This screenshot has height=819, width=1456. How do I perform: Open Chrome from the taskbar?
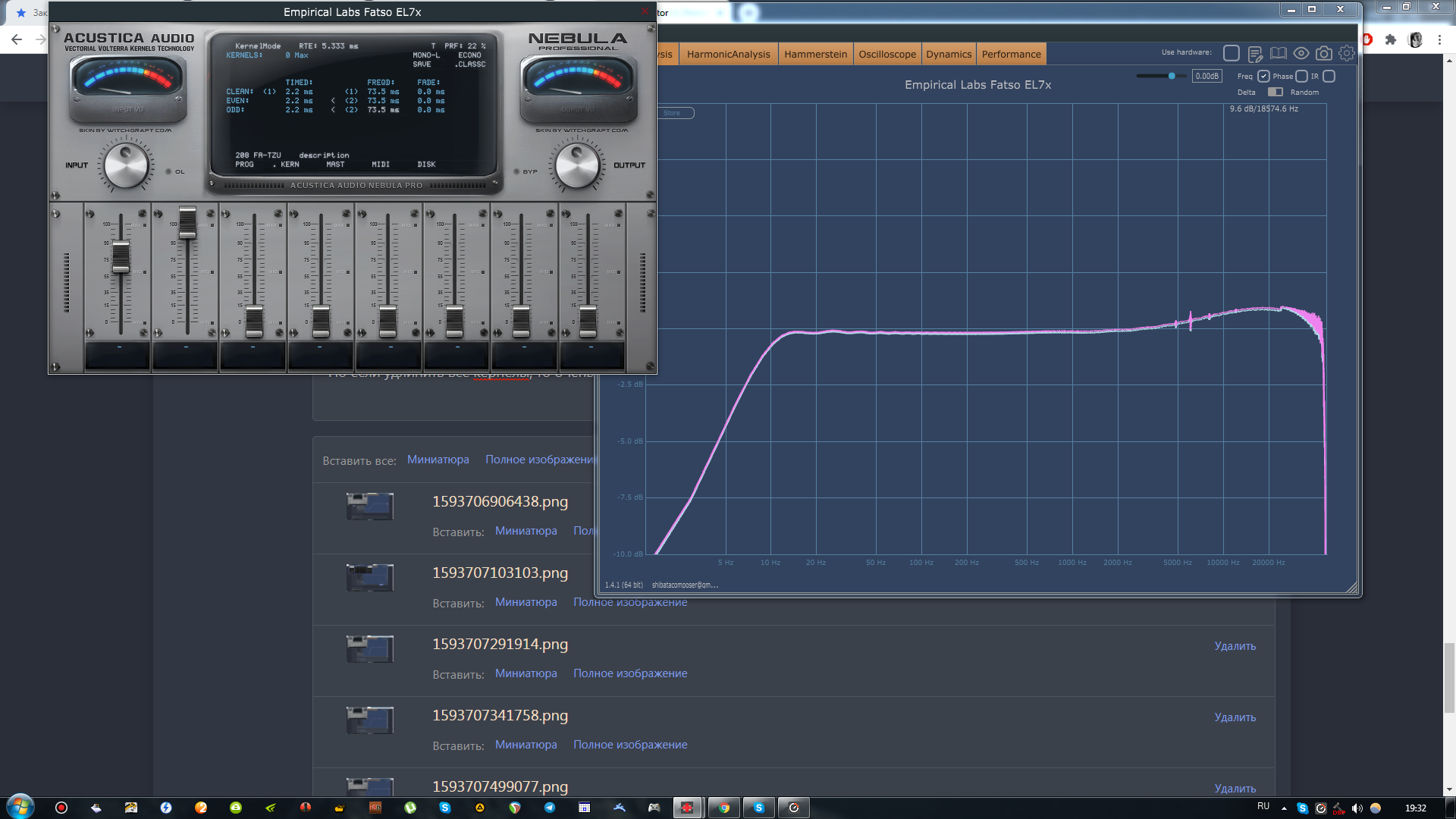[724, 808]
